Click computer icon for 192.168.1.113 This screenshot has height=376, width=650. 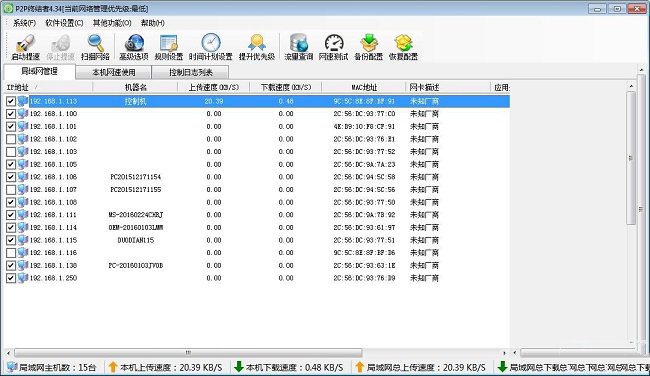point(23,101)
